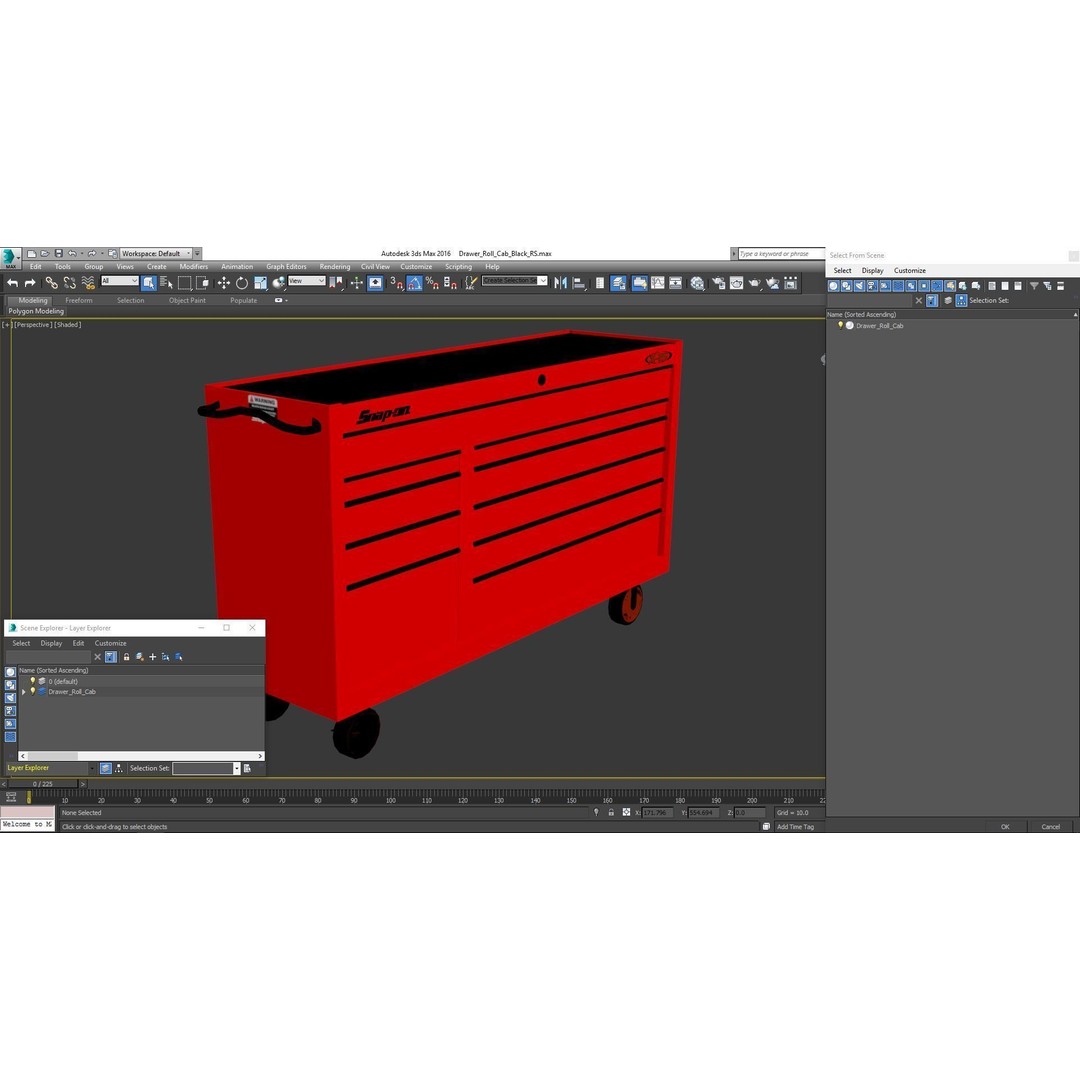Screen dimensions: 1080x1080
Task: Click the keyword search field
Action: point(781,253)
